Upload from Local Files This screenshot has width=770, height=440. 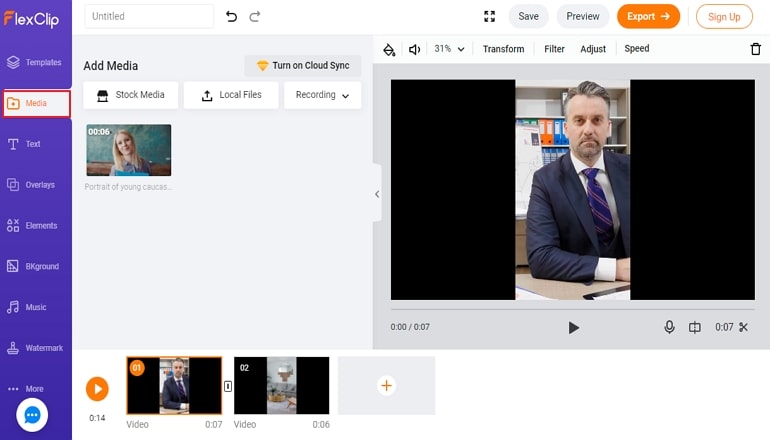point(231,95)
